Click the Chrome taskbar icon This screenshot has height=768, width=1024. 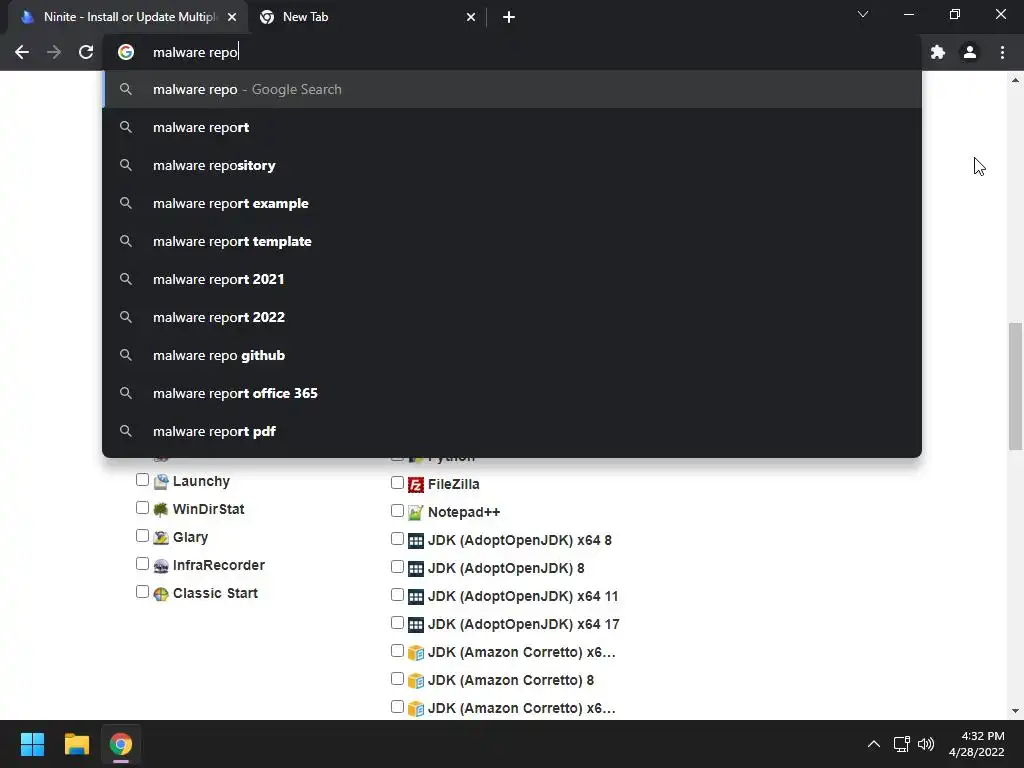pyautogui.click(x=121, y=744)
